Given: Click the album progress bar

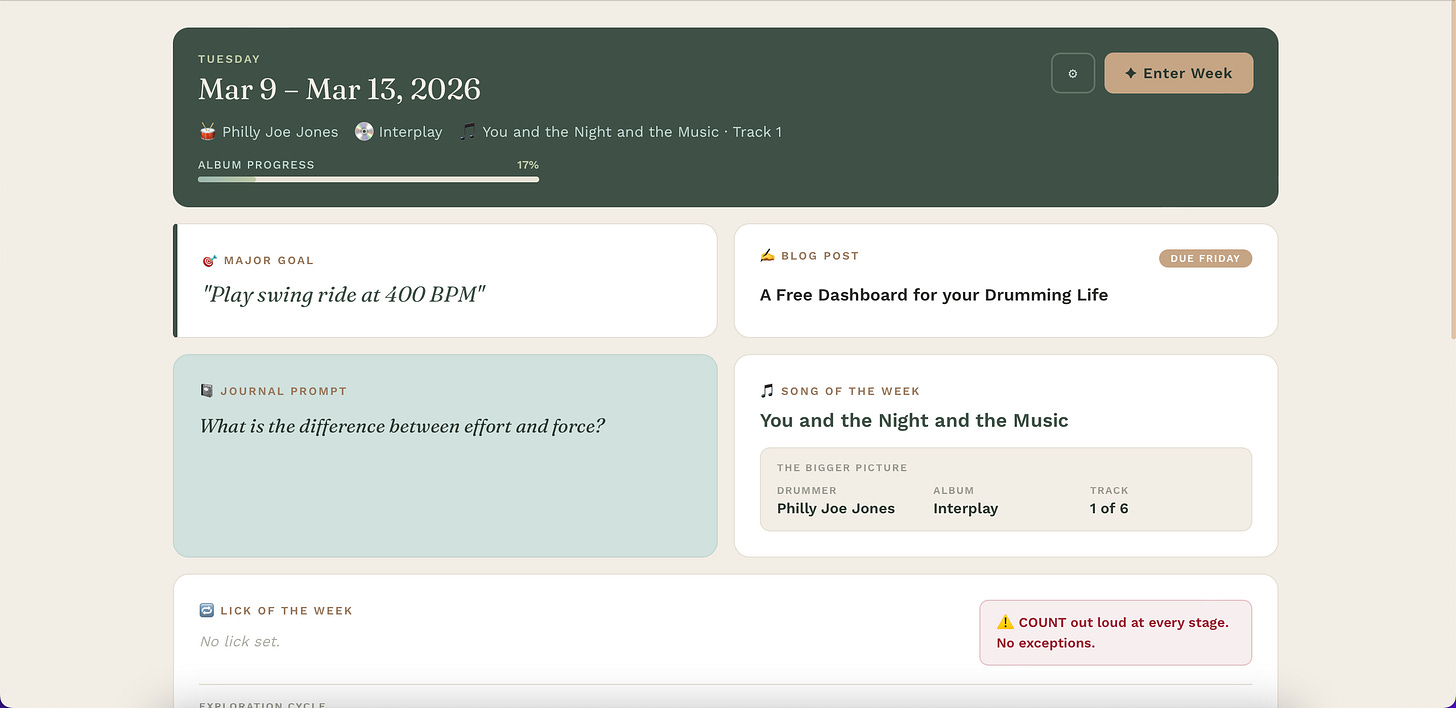Looking at the screenshot, I should [368, 179].
